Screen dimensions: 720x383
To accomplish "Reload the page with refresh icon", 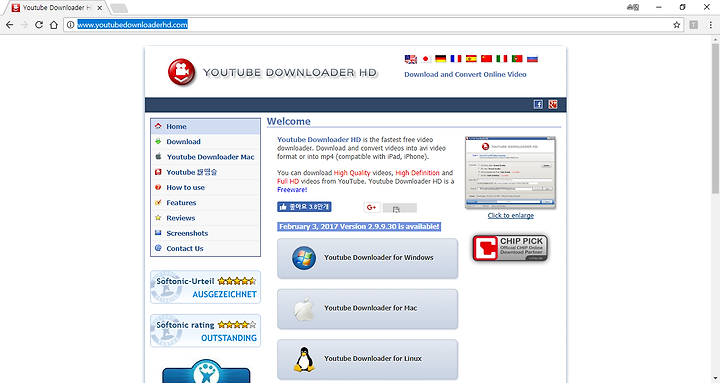I will (x=39, y=25).
